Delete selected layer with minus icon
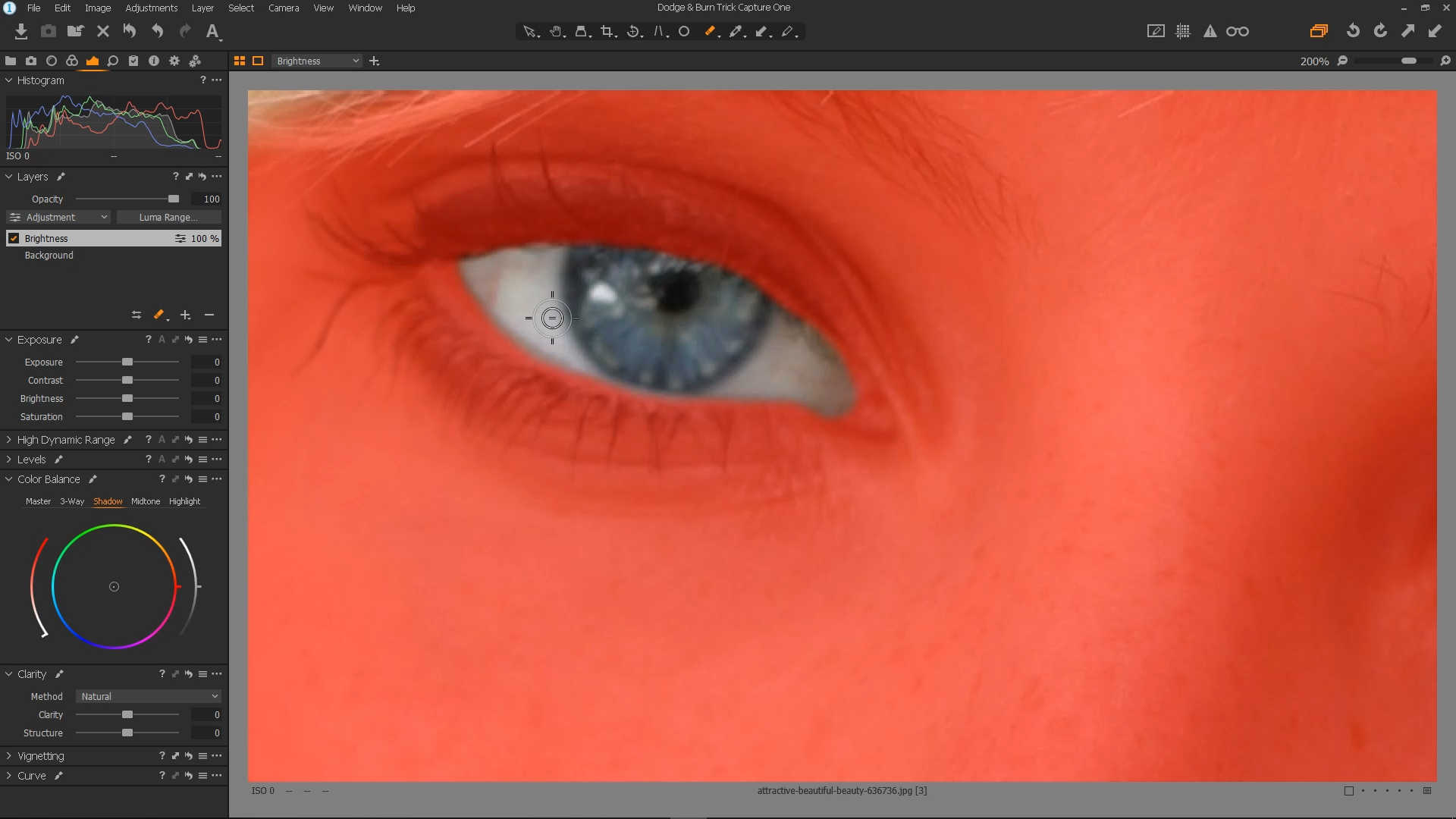This screenshot has height=819, width=1456. pos(209,315)
